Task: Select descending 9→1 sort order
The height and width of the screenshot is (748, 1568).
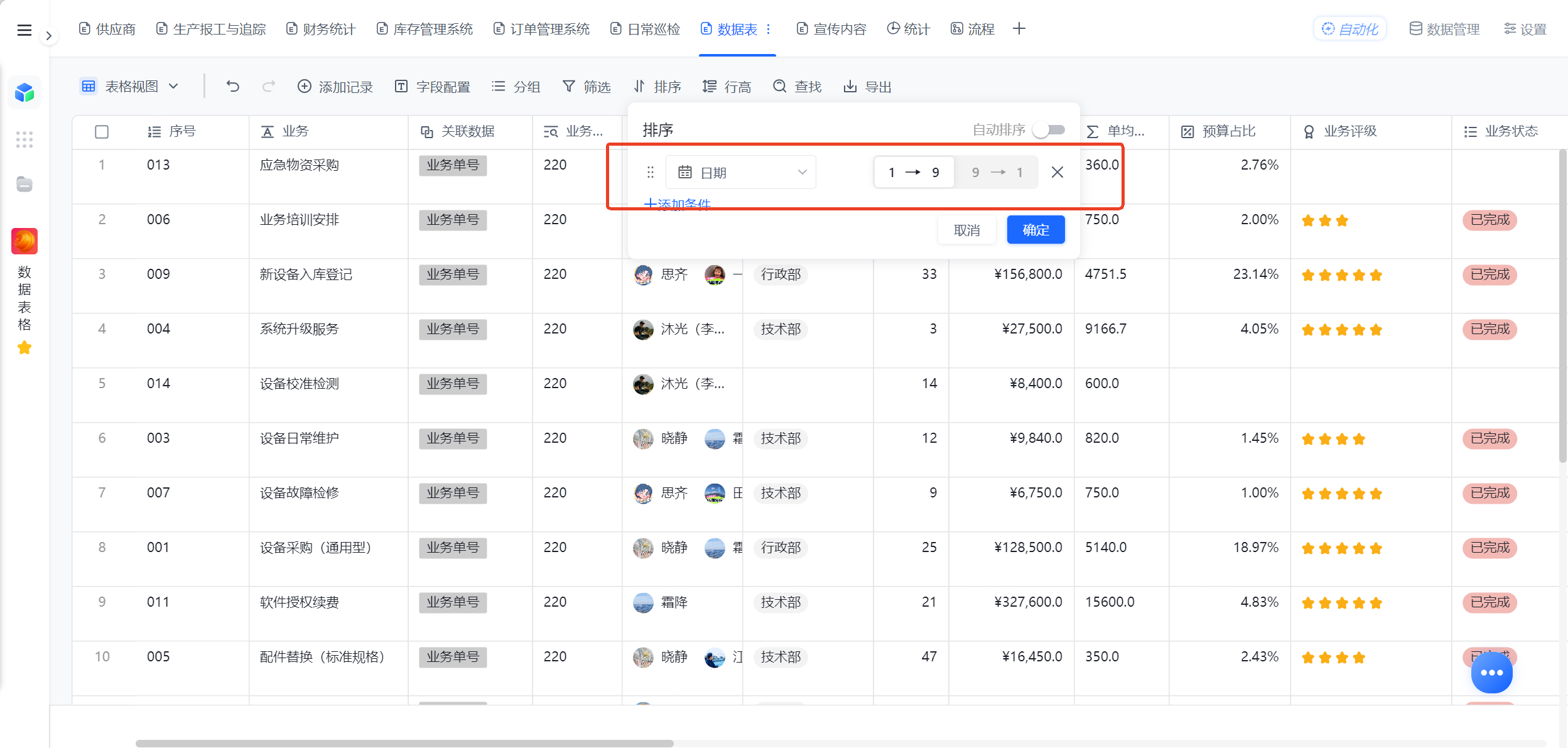Action: click(x=997, y=172)
